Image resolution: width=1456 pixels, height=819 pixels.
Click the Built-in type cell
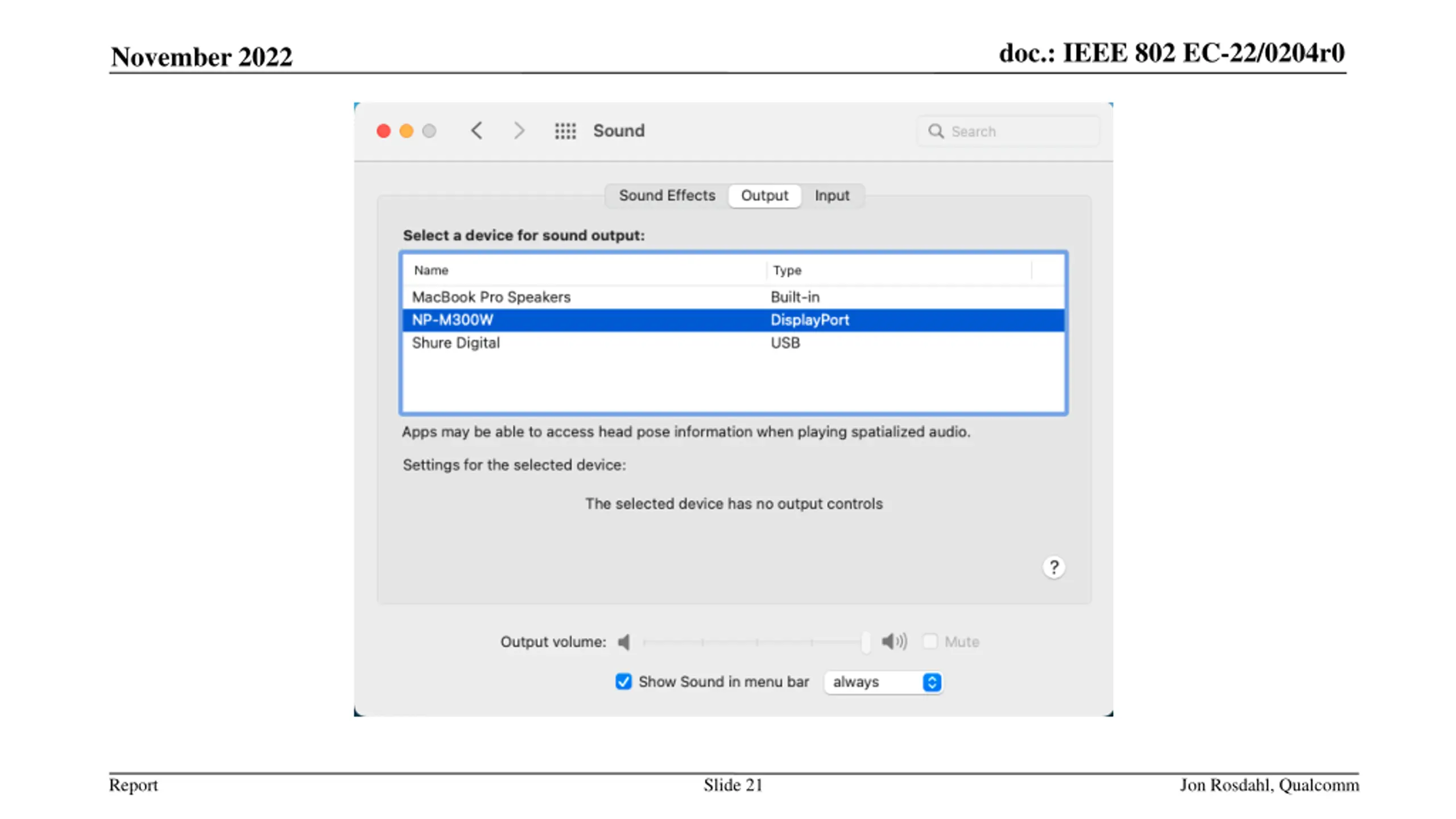tap(795, 297)
